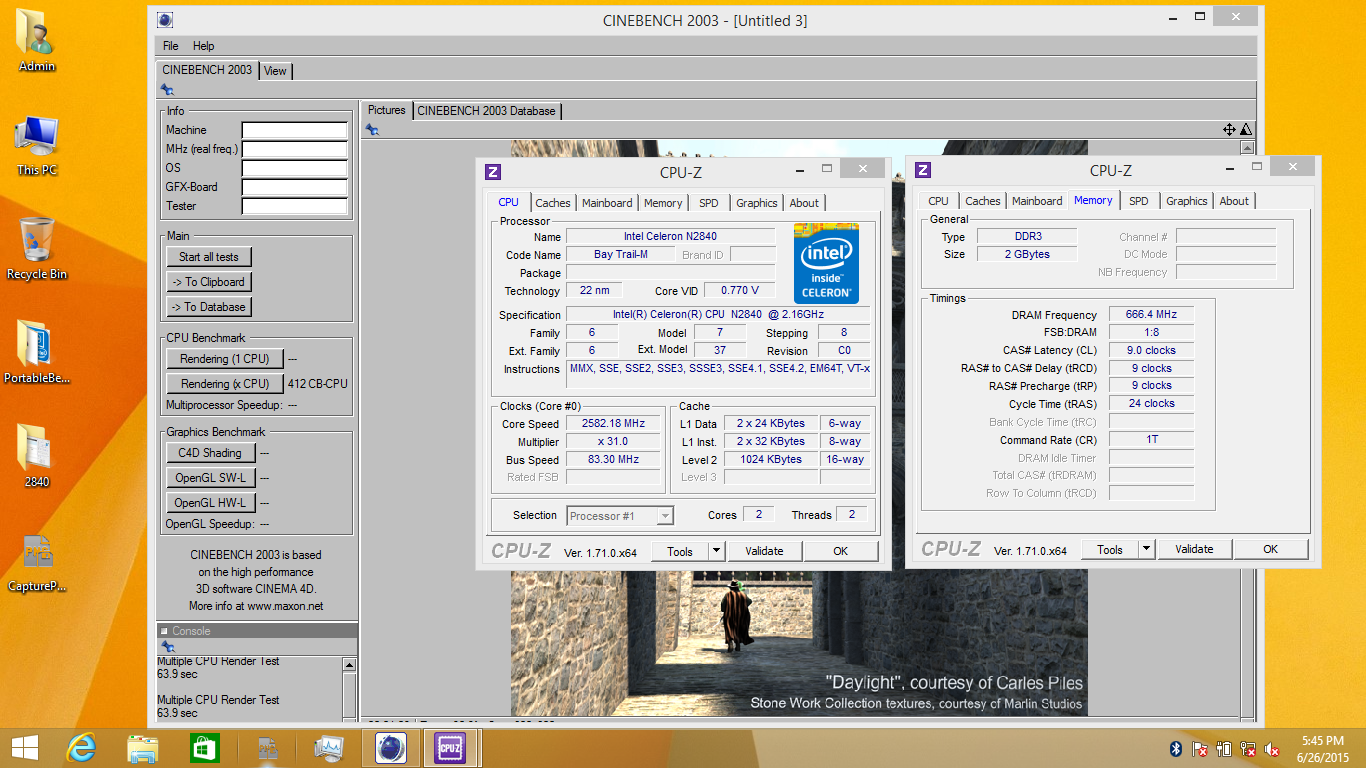Run the Rendering (1 CPU) benchmark
The image size is (1366, 768).
coord(225,359)
